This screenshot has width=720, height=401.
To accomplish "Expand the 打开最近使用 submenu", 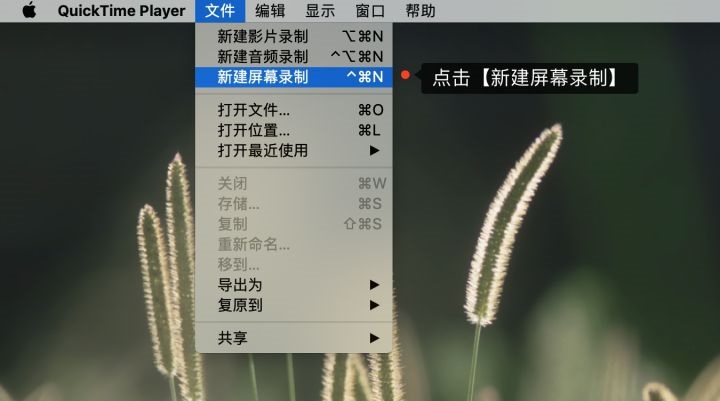I will point(294,150).
